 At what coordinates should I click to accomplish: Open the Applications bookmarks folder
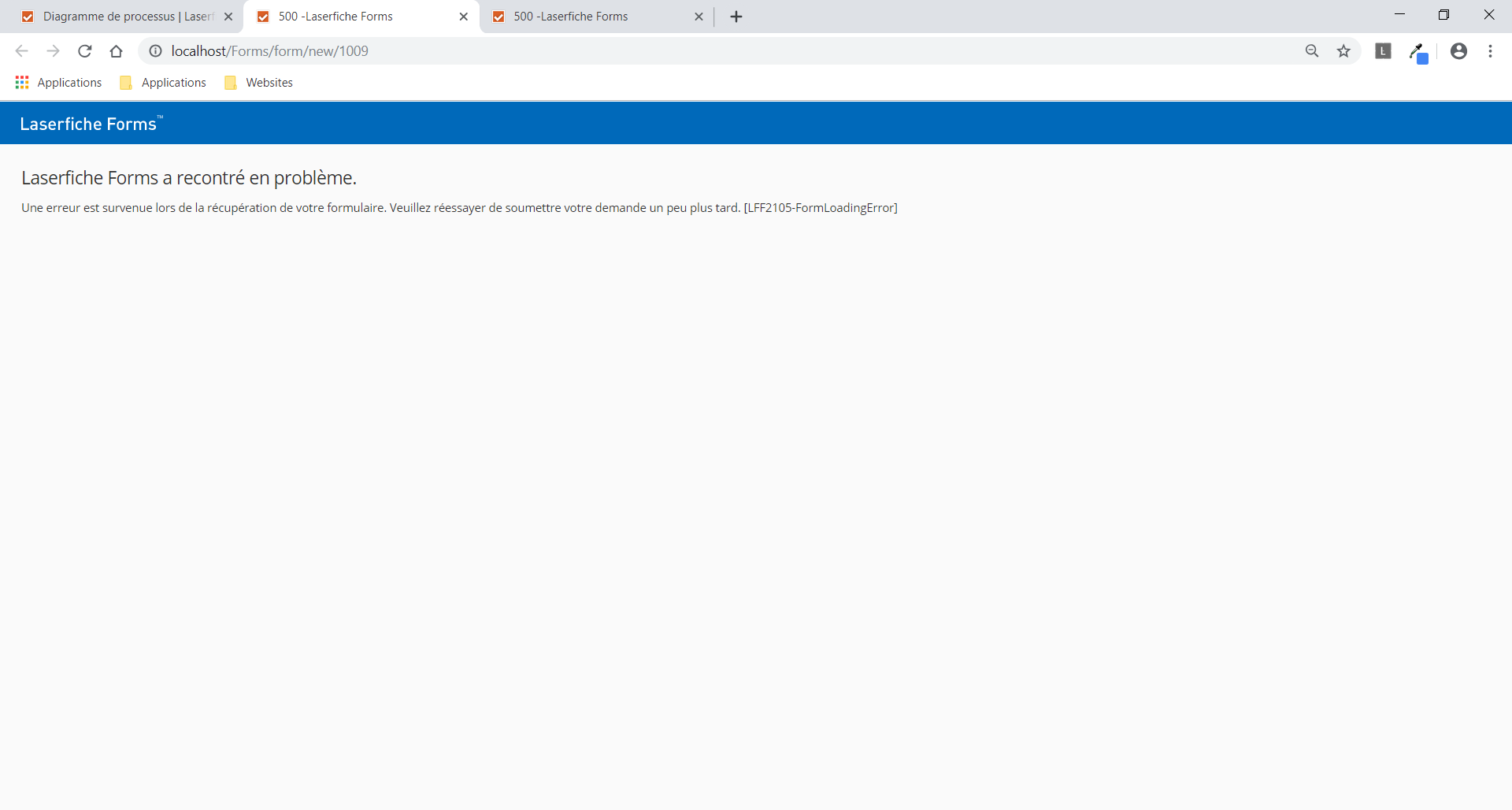163,83
